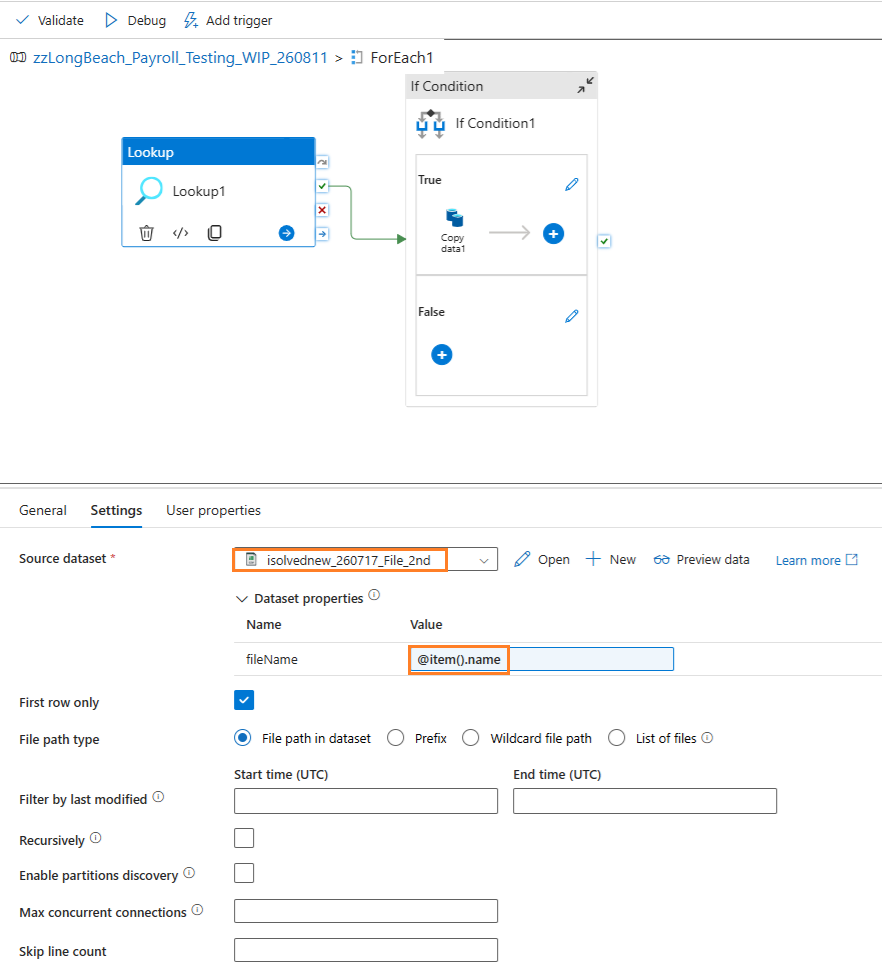Open the Source dataset dropdown
882x972 pixels.
click(x=366, y=560)
